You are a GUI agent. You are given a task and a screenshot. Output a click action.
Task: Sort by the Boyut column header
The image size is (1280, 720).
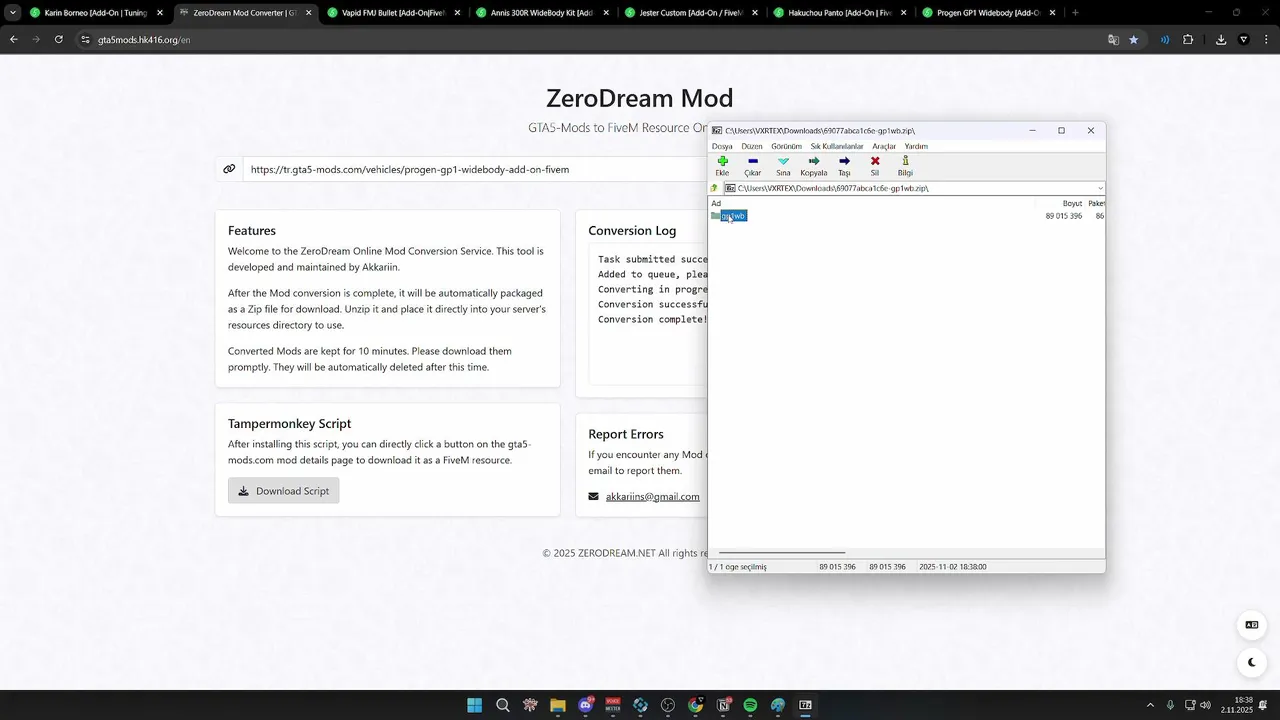1072,203
